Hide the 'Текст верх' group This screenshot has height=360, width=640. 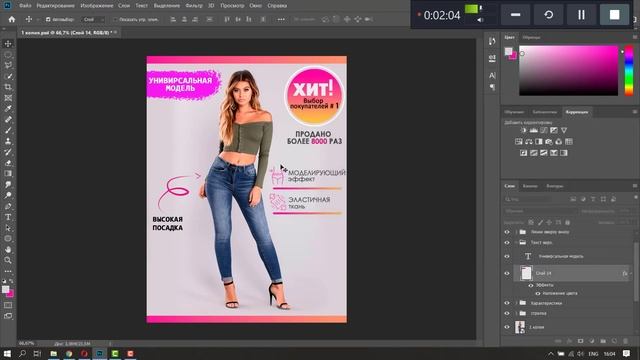[x=507, y=242]
